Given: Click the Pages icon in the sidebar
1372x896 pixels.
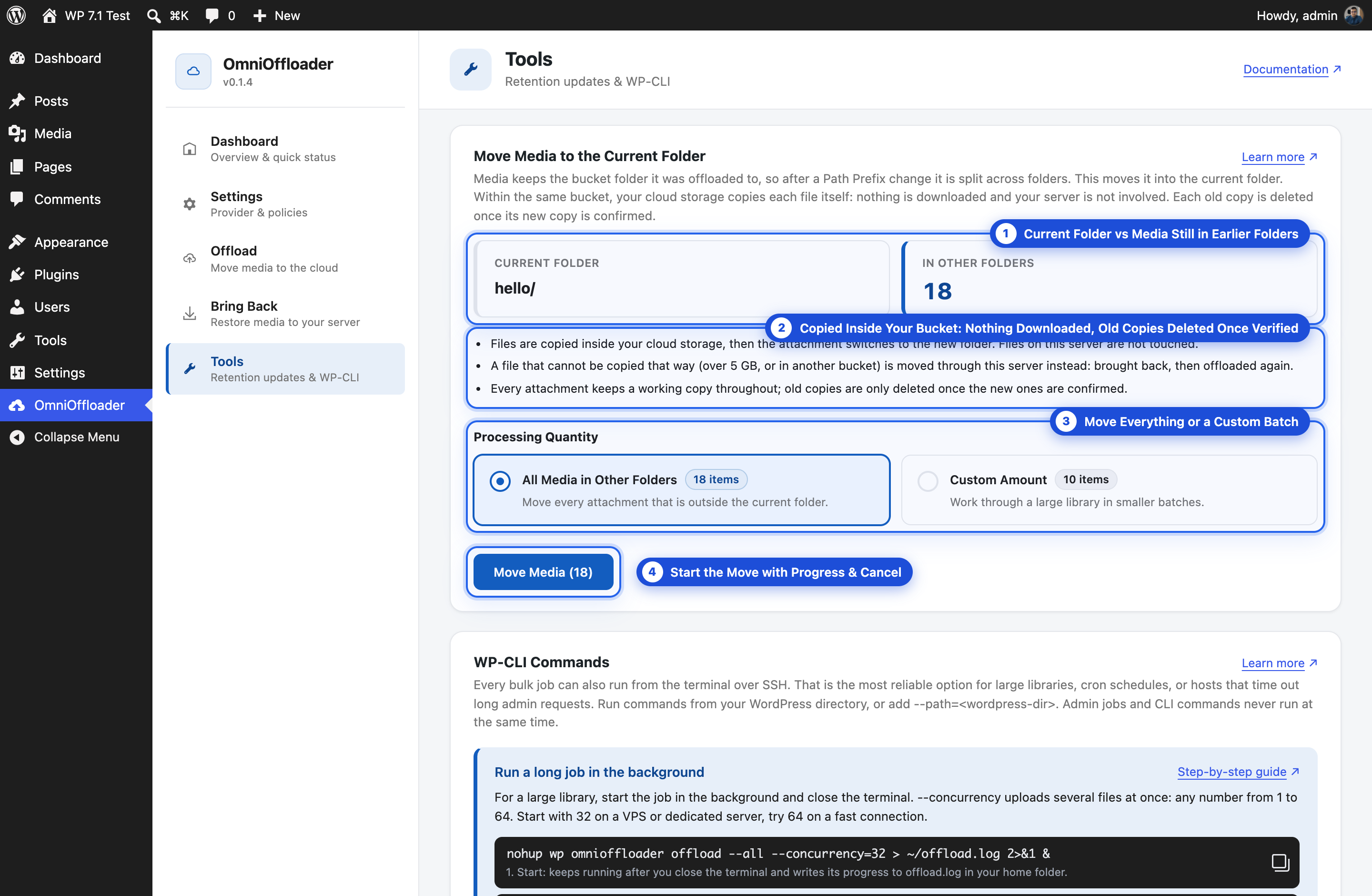Looking at the screenshot, I should point(17,167).
